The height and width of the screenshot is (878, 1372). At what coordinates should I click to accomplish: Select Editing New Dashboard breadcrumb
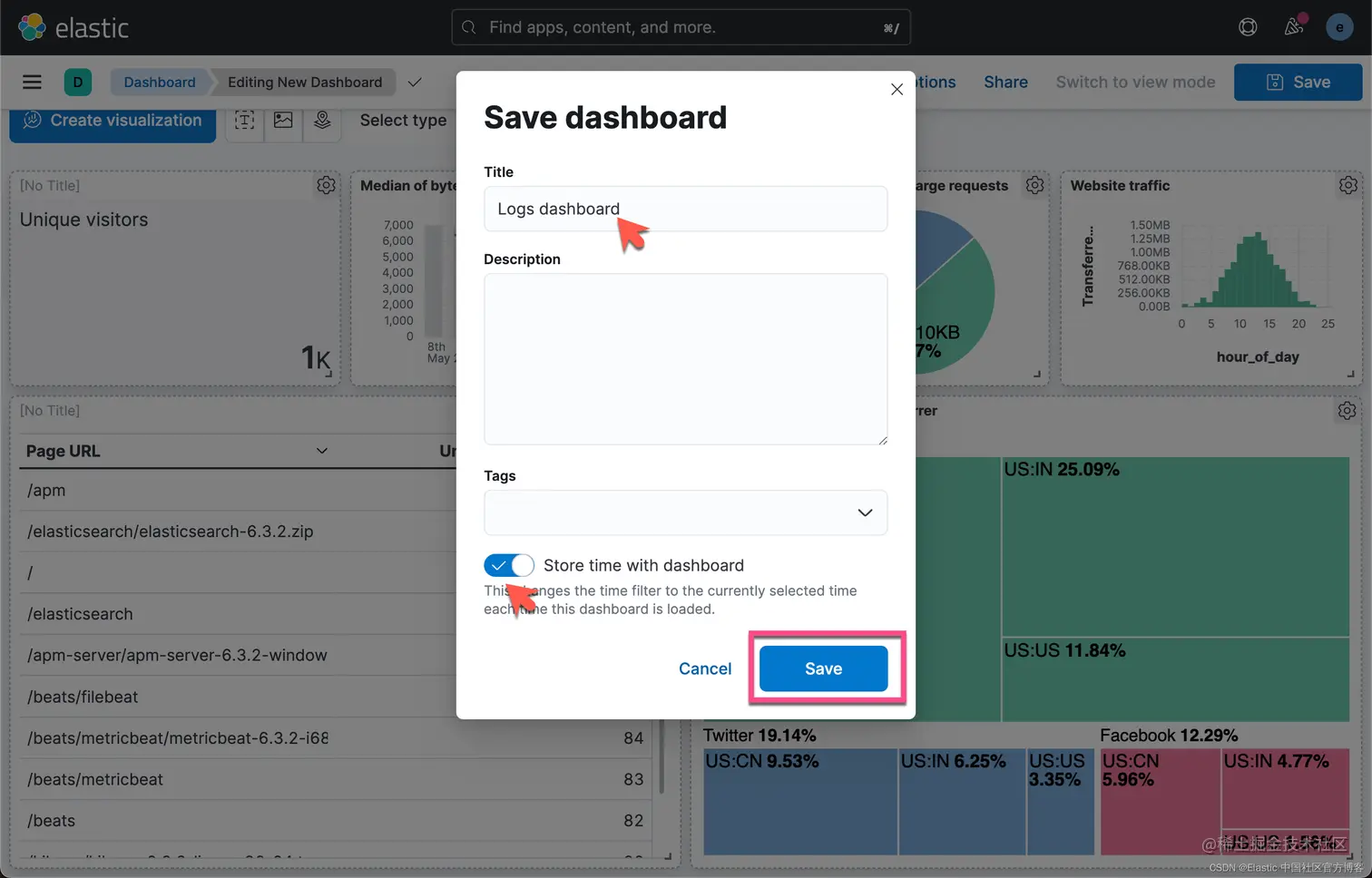pos(305,82)
